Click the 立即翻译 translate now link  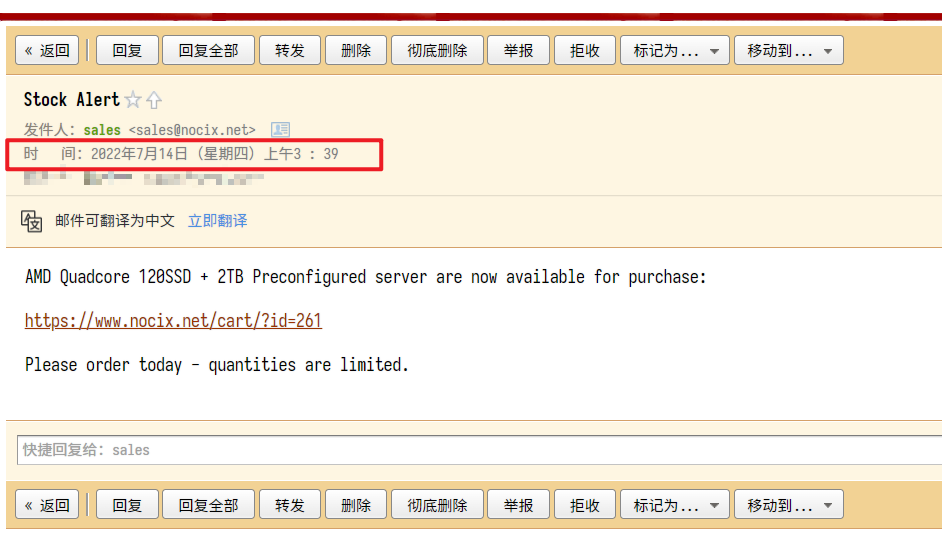(x=217, y=221)
